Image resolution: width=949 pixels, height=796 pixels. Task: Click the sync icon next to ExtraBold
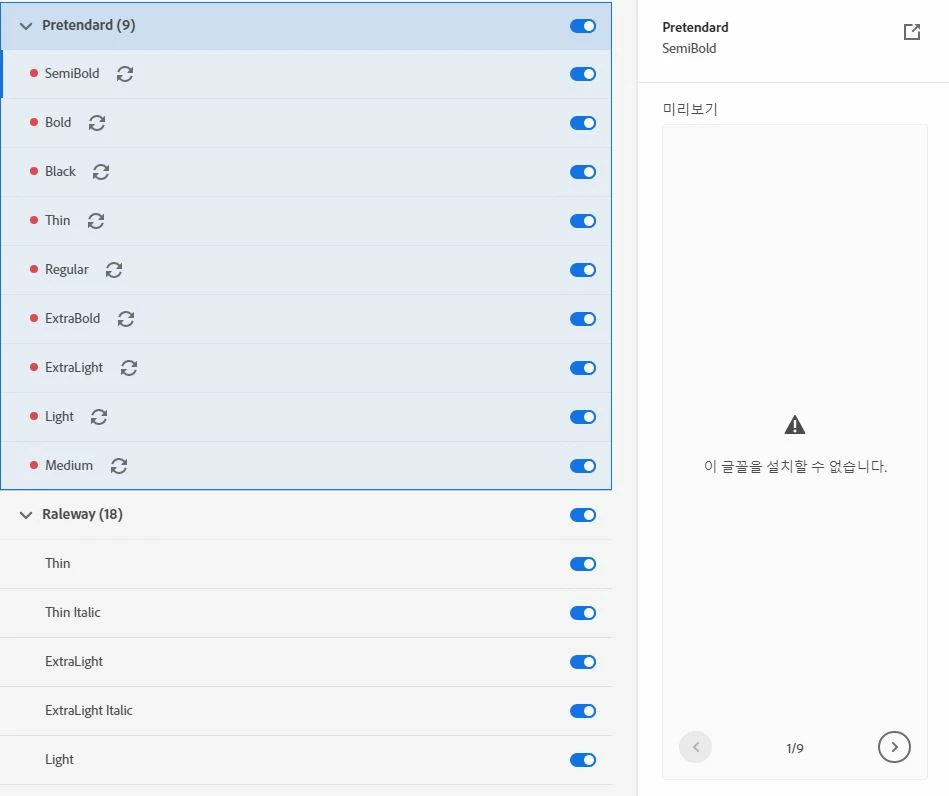pos(125,319)
